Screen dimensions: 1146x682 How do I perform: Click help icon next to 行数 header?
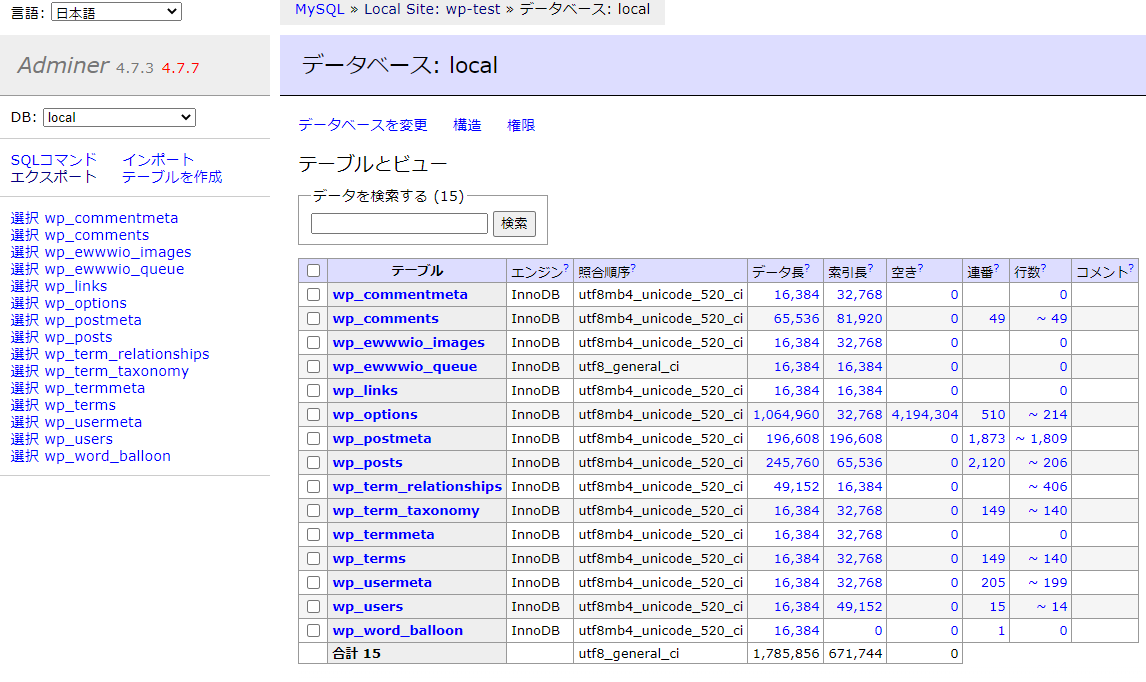[1044, 268]
